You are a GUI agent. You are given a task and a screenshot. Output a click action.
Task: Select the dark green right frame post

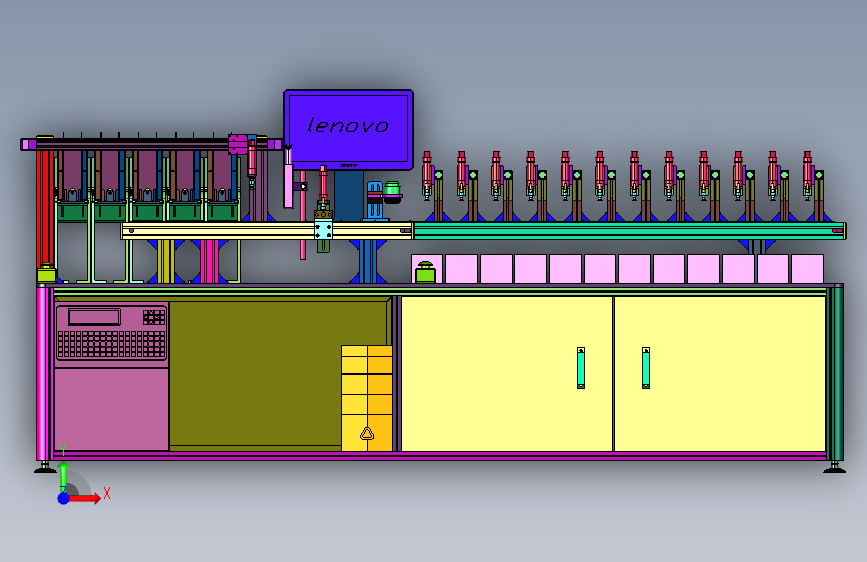[x=835, y=373]
